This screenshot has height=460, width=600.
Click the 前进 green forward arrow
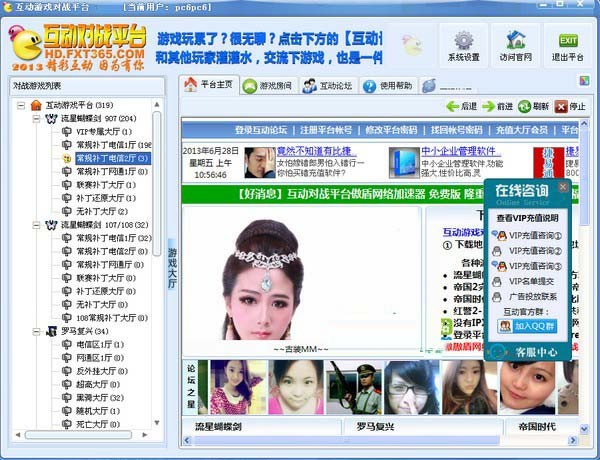click(x=489, y=106)
